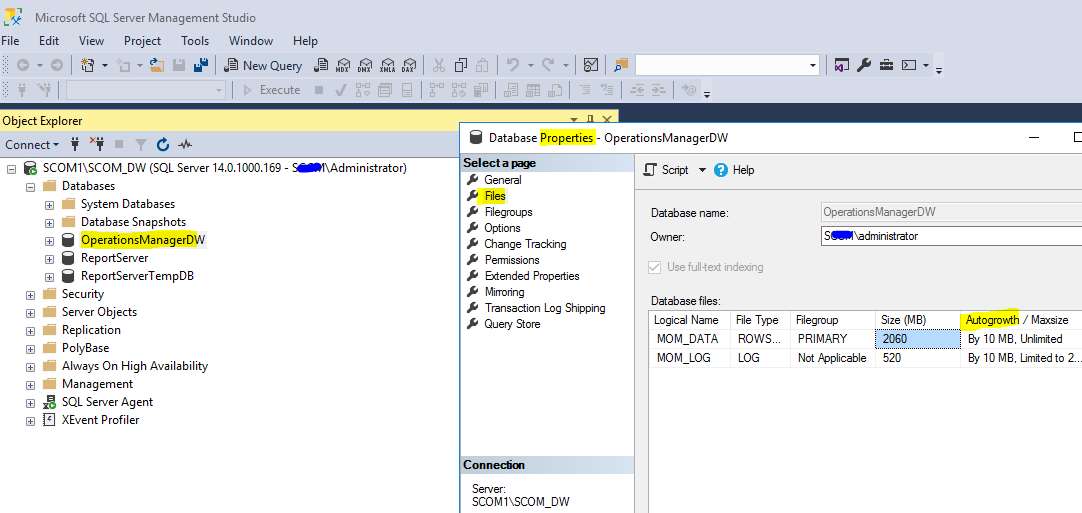Viewport: 1082px width, 513px height.
Task: Open the File menu
Action: (10, 41)
